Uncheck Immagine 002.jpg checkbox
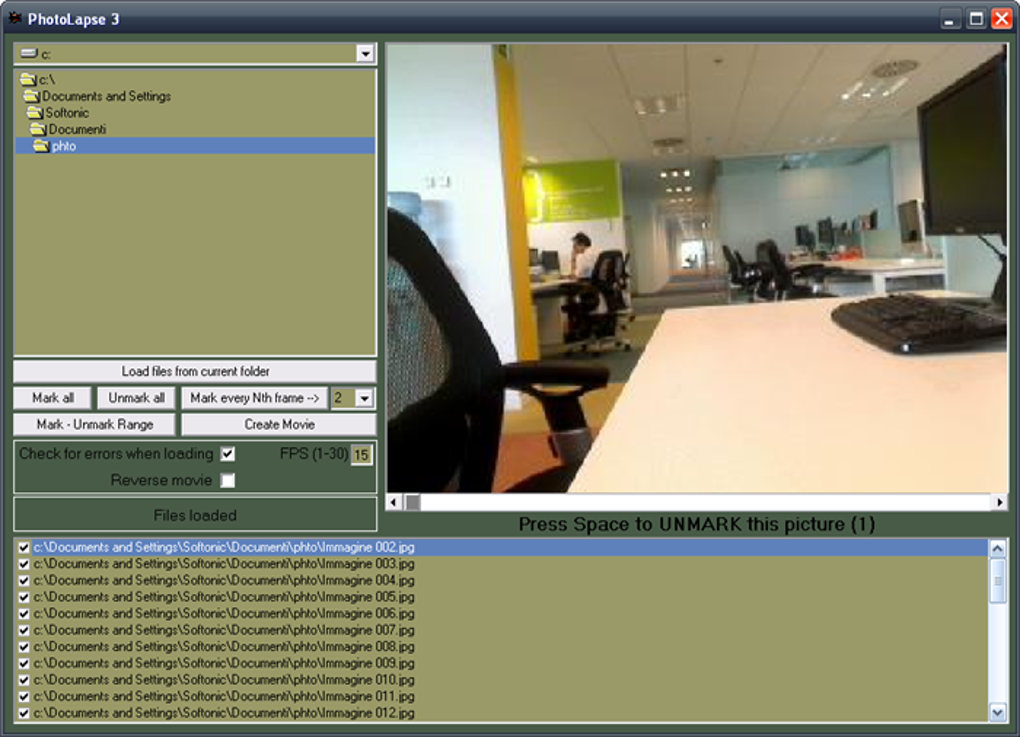The height and width of the screenshot is (737, 1020). (x=23, y=548)
